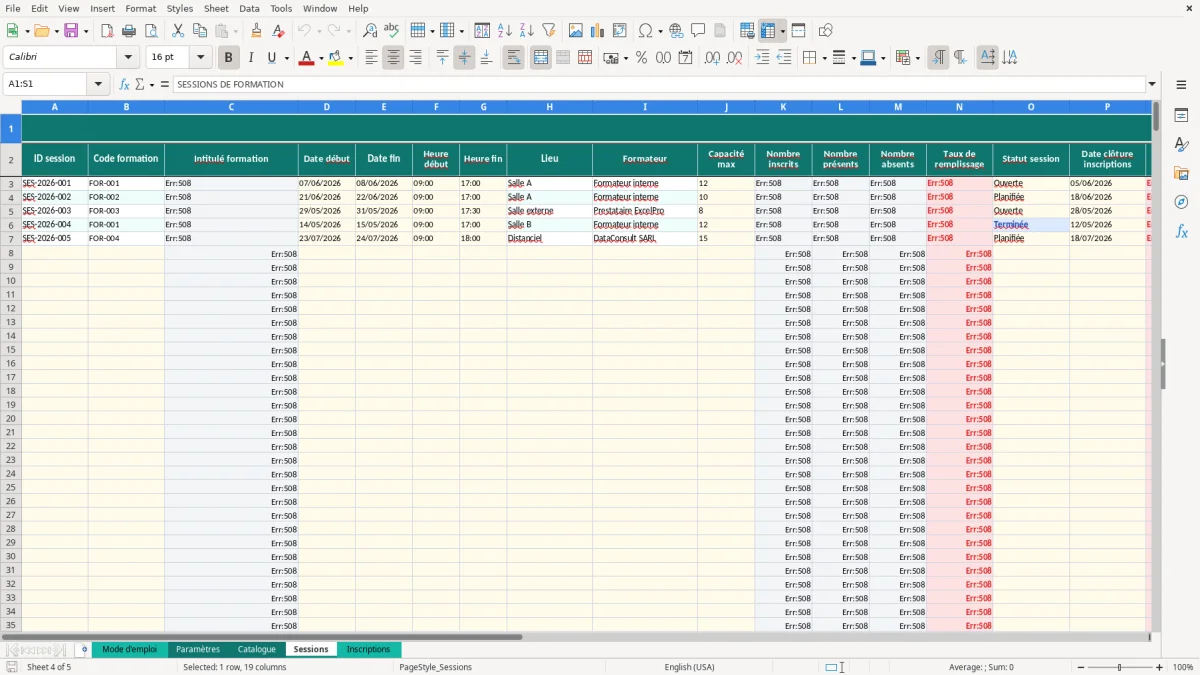Run the Spelling check icon
Screen dimensions: 1200x675
point(392,31)
